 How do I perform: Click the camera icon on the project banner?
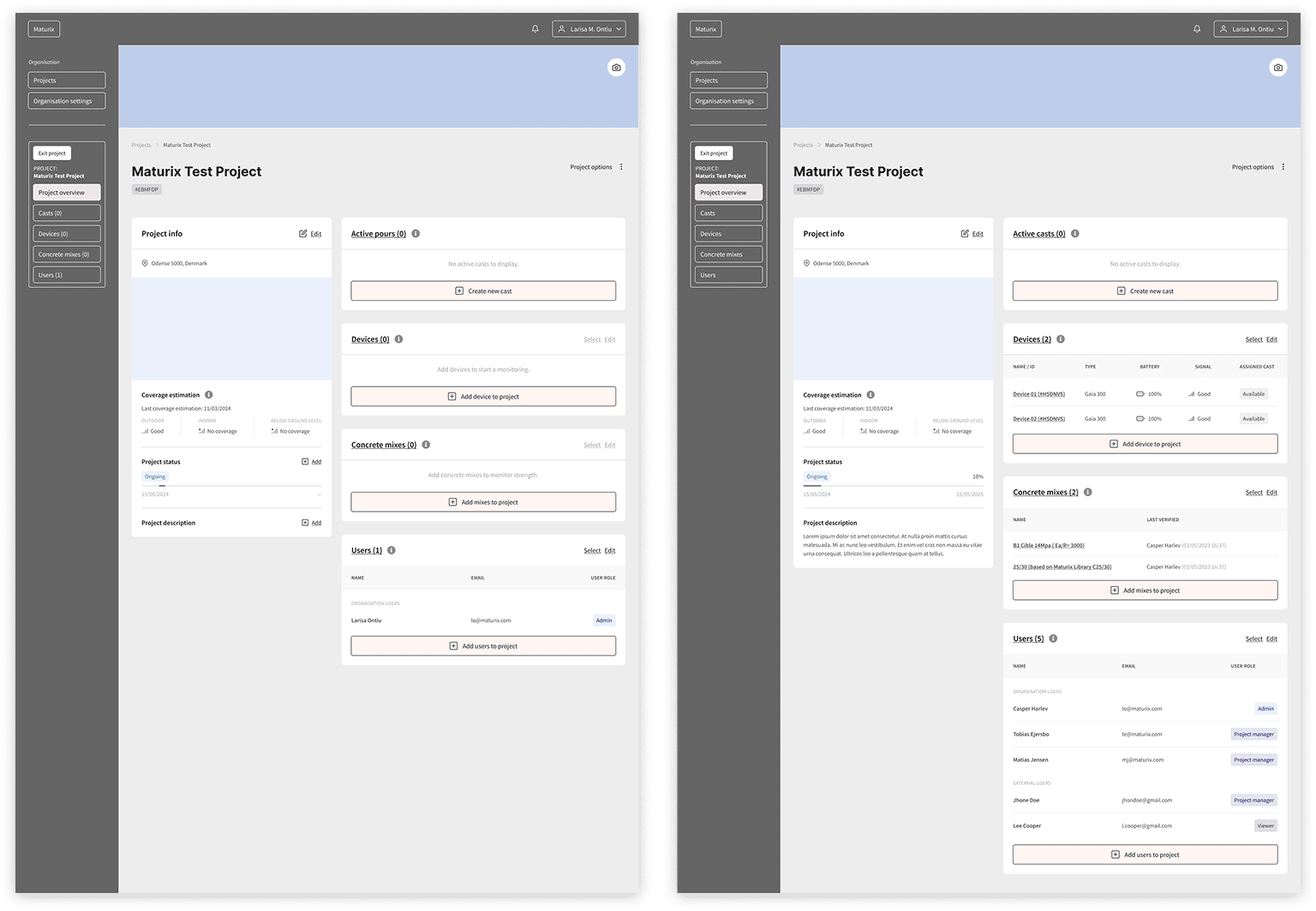pos(616,67)
